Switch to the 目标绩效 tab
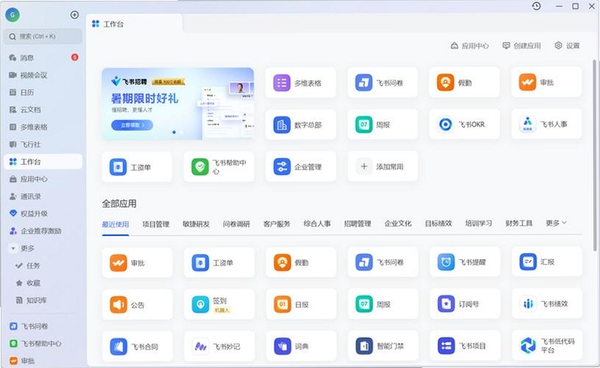This screenshot has height=368, width=600. point(439,223)
